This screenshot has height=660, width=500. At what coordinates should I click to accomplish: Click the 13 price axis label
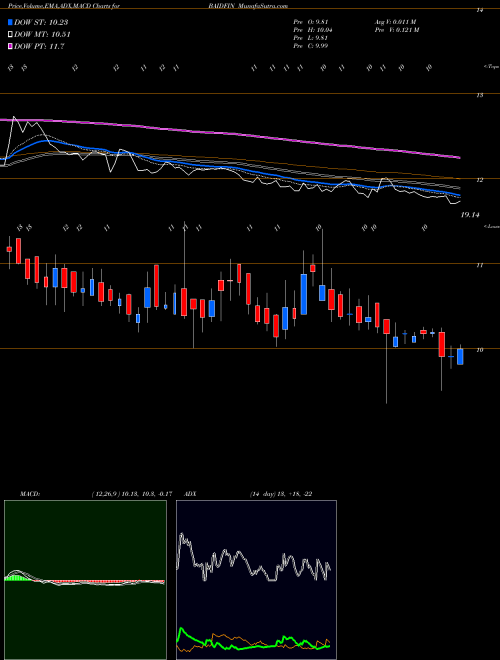tap(479, 96)
